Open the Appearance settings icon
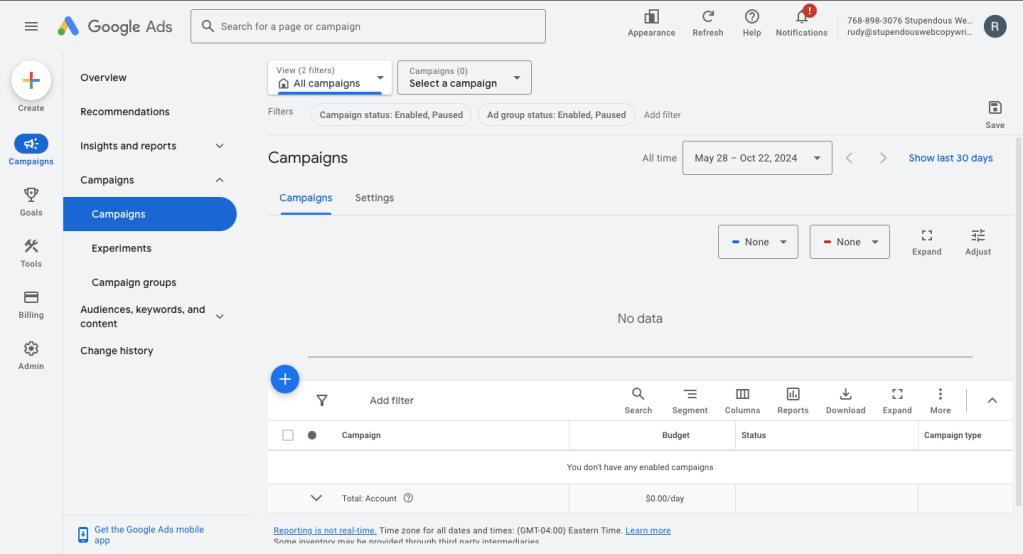This screenshot has height=554, width=1023. (651, 17)
